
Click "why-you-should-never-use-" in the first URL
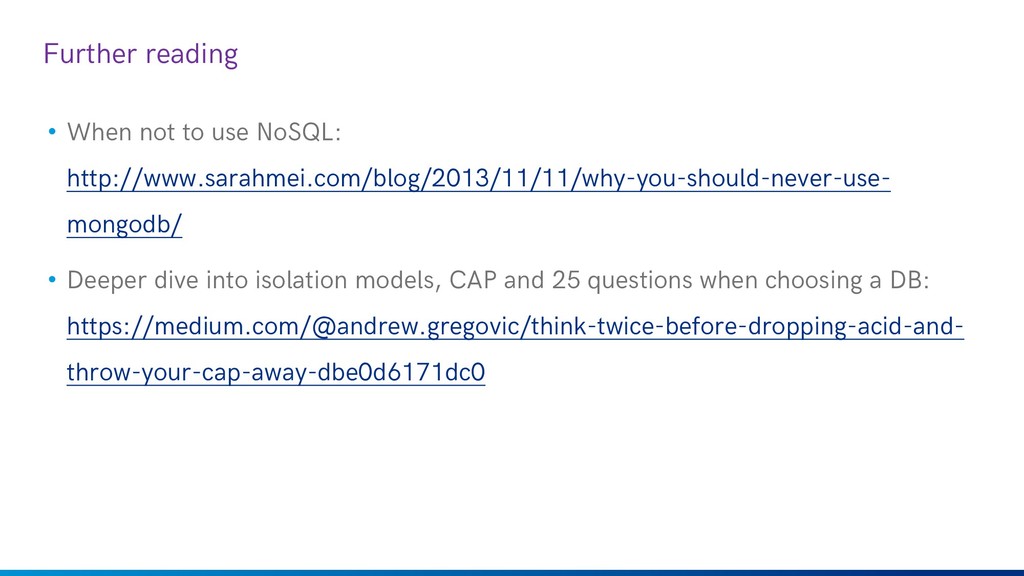[x=736, y=178]
